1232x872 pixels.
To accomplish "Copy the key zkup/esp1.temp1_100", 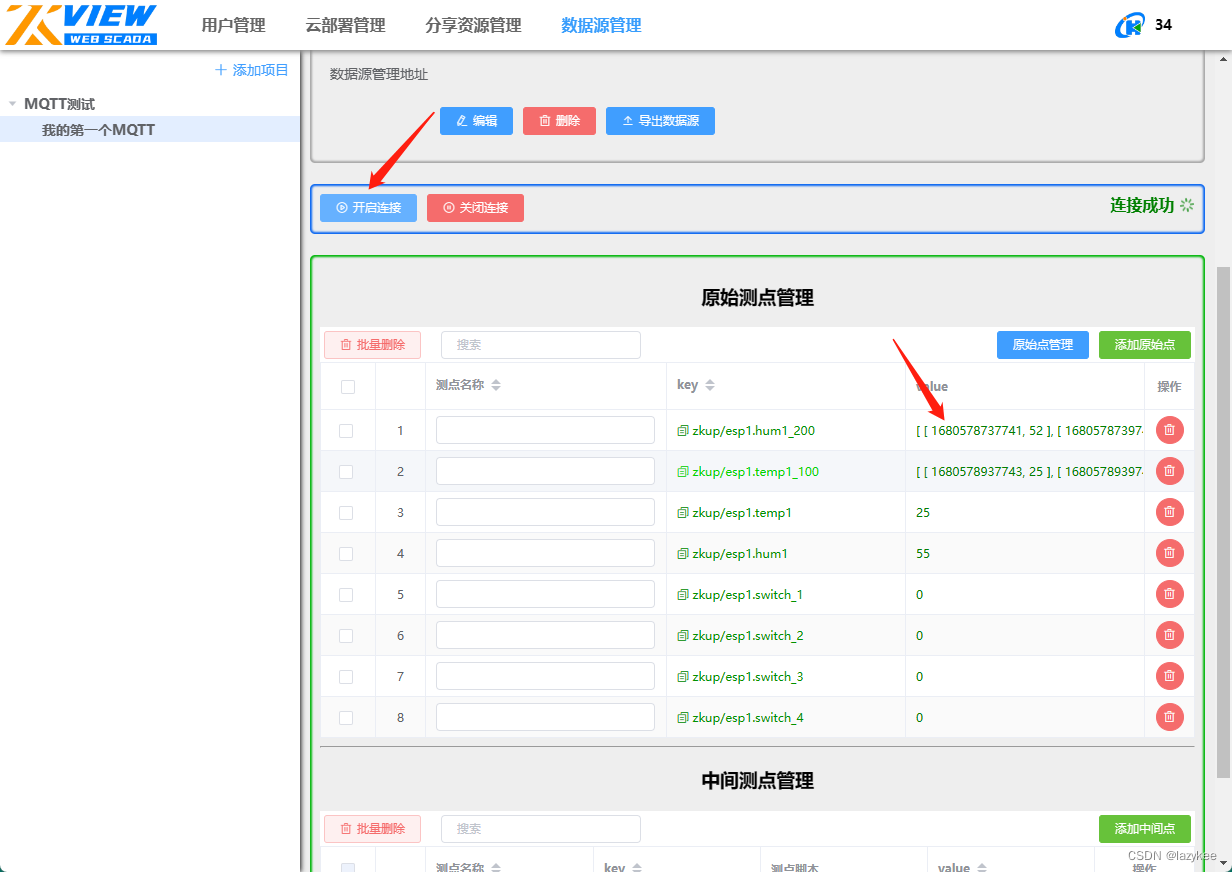I will [683, 471].
